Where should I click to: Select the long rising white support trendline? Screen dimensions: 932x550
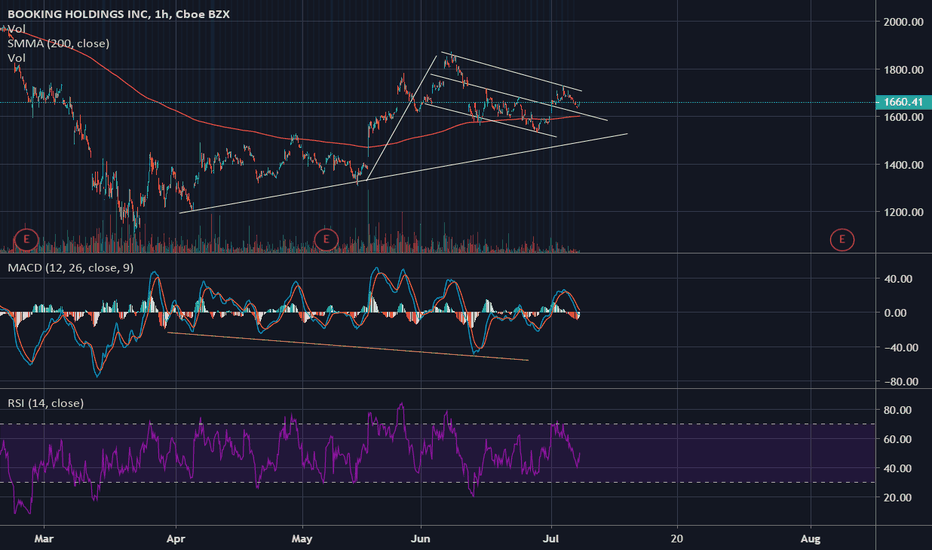[x=403, y=173]
